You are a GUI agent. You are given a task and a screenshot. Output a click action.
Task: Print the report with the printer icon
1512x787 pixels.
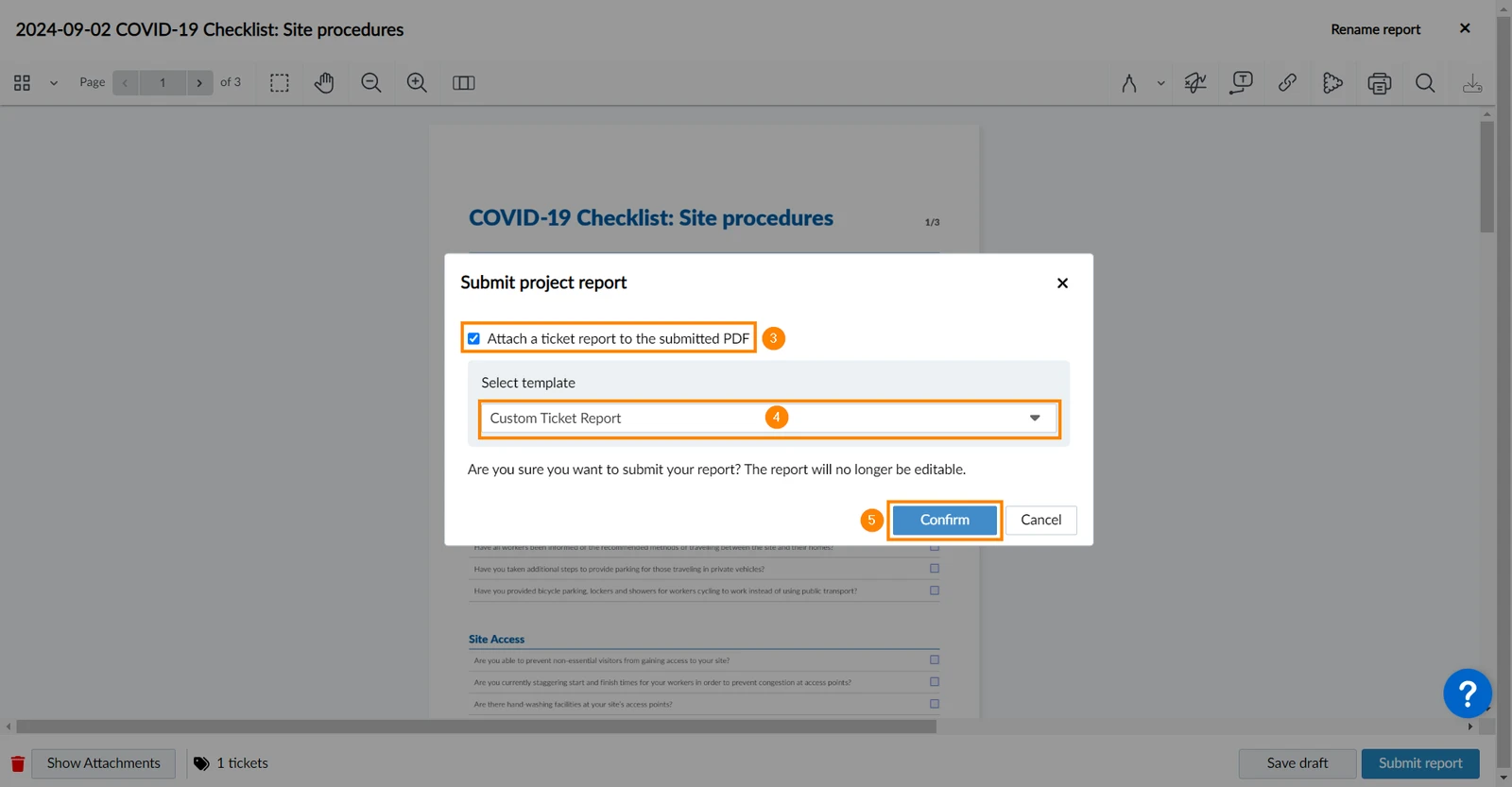coord(1380,83)
